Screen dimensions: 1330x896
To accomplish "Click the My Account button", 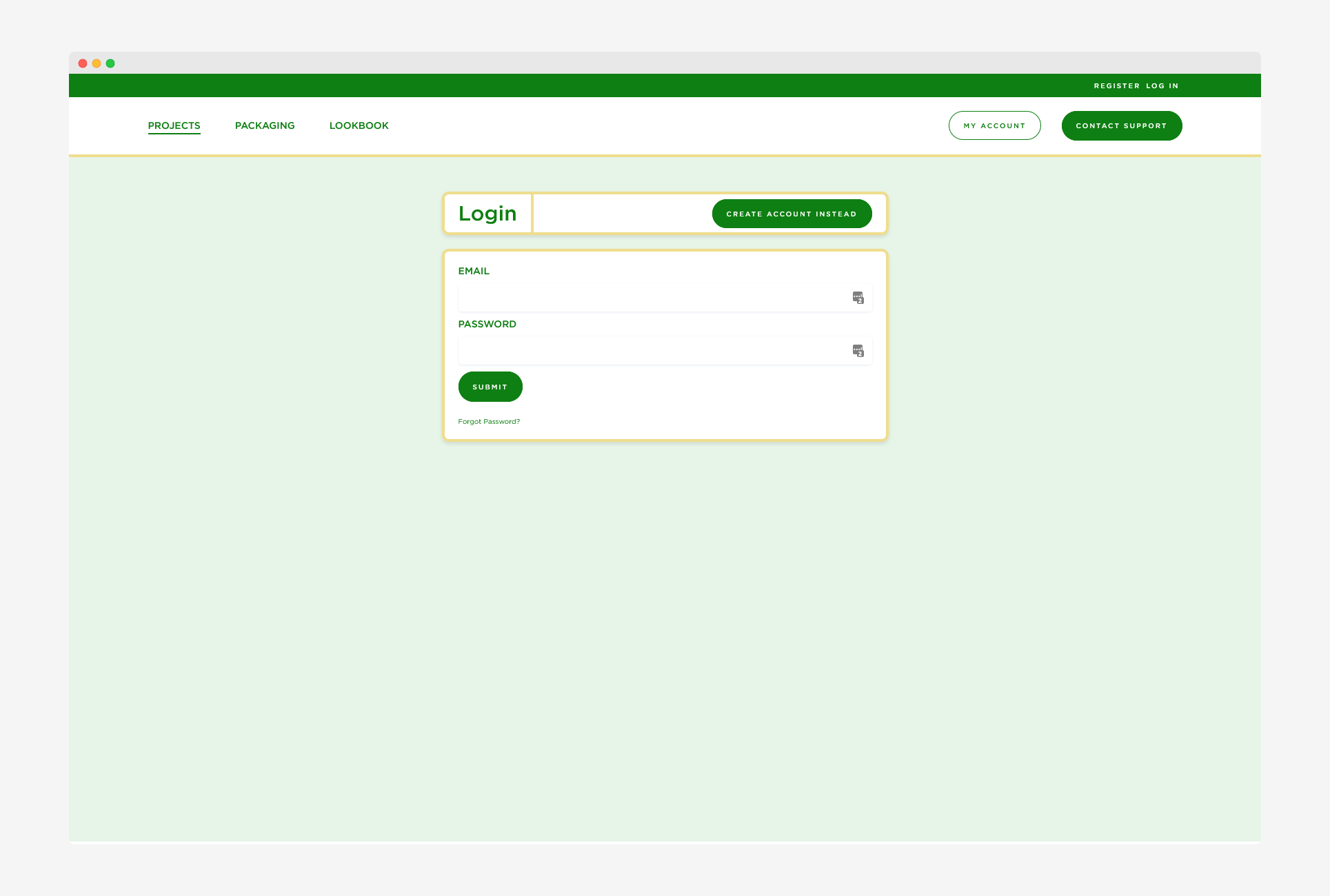I will coord(994,125).
